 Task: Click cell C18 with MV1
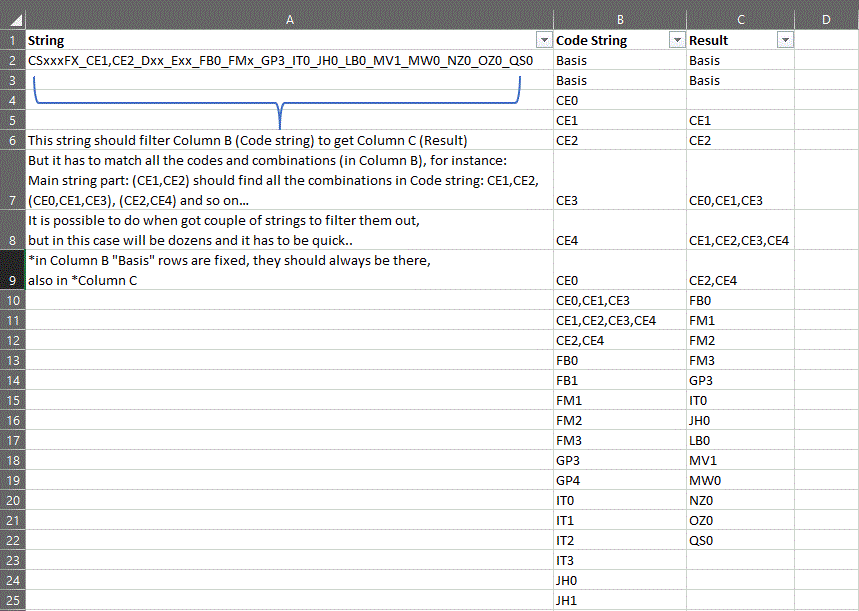[x=741, y=460]
